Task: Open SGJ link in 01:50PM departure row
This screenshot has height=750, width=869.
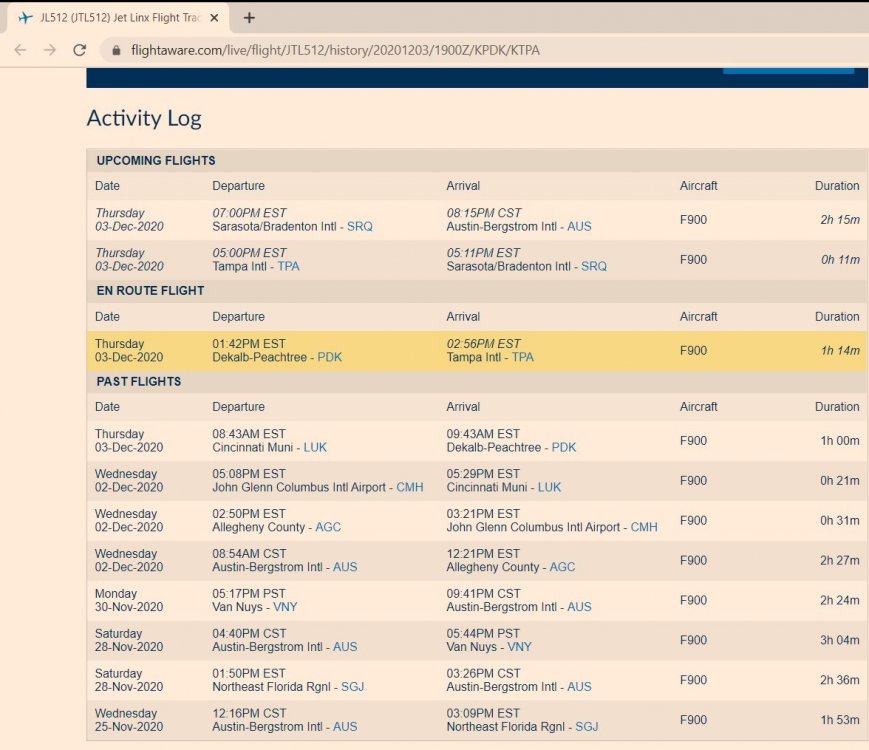Action: pyautogui.click(x=352, y=687)
